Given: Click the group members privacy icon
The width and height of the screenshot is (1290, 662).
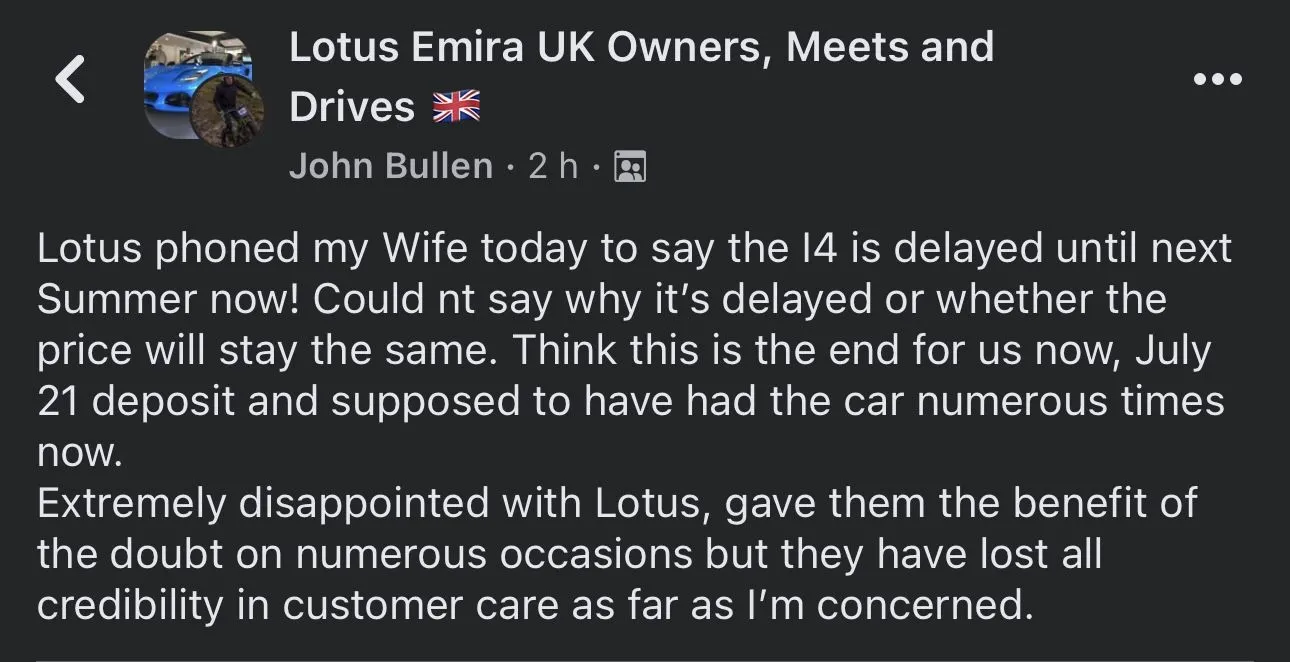Looking at the screenshot, I should pyautogui.click(x=629, y=166).
